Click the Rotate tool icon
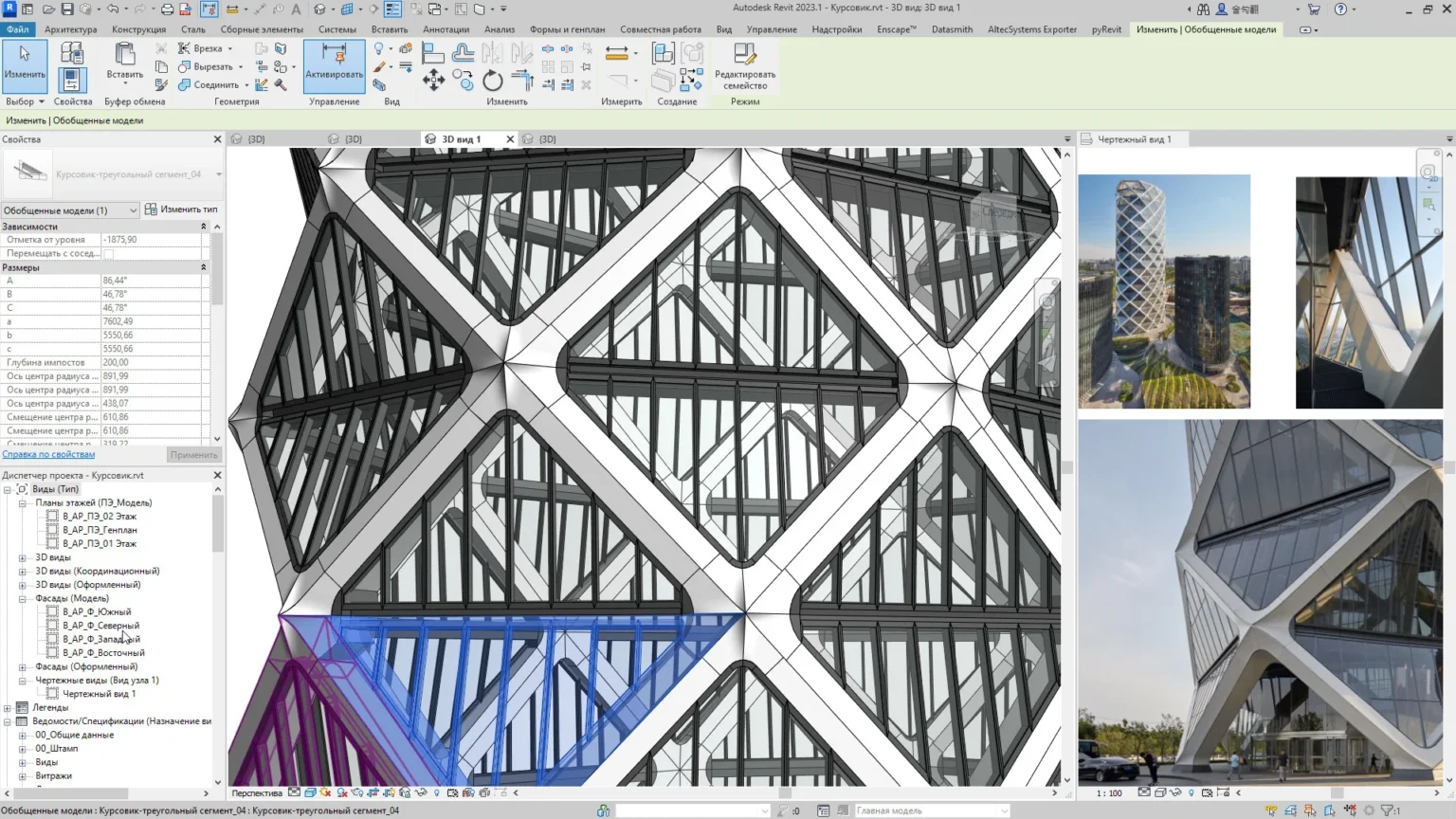Viewport: 1456px width, 819px height. tap(492, 81)
